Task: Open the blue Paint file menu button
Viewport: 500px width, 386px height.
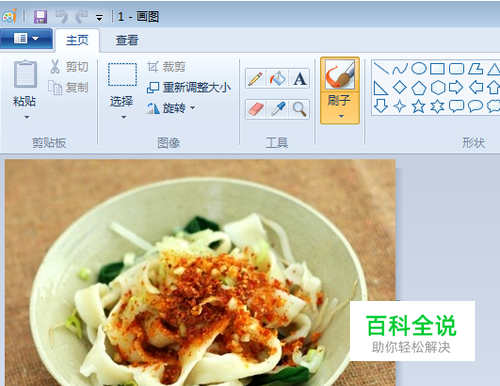Action: tap(26, 39)
